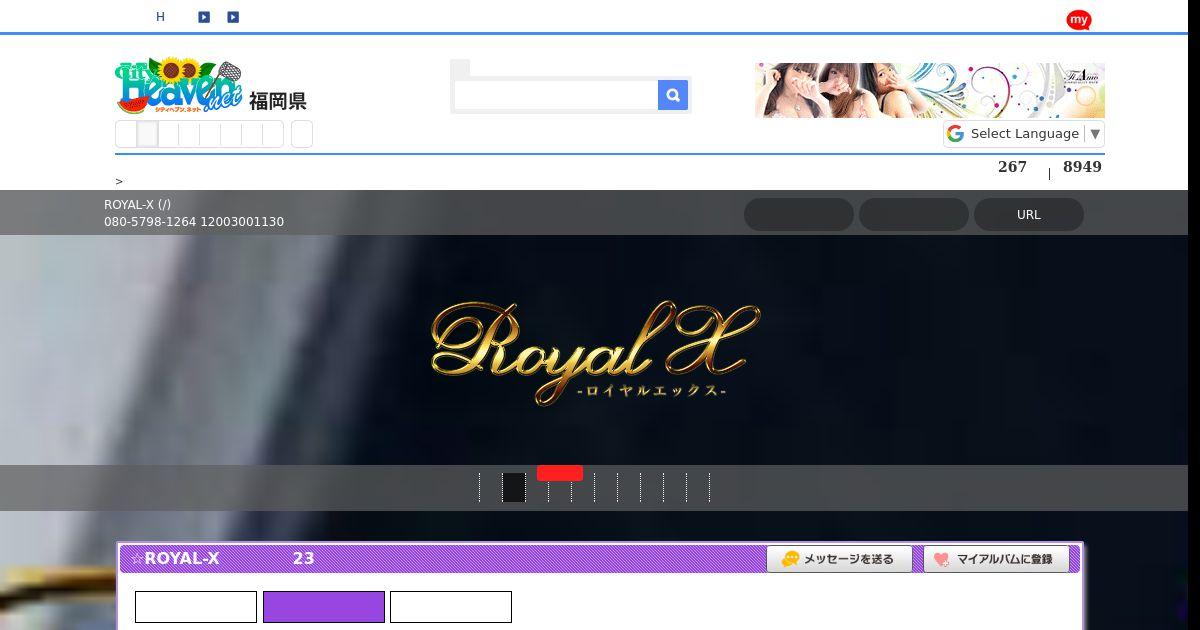Focus the search text field
The image size is (1200, 630).
(x=556, y=95)
